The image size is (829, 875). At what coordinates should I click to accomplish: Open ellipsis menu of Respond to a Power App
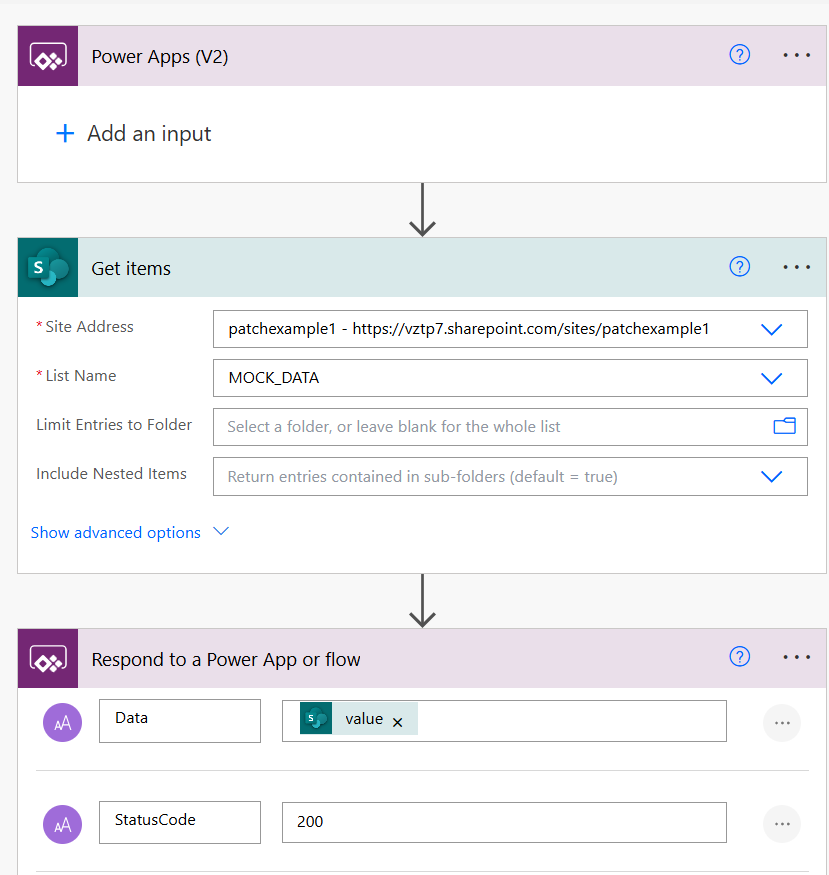point(796,657)
